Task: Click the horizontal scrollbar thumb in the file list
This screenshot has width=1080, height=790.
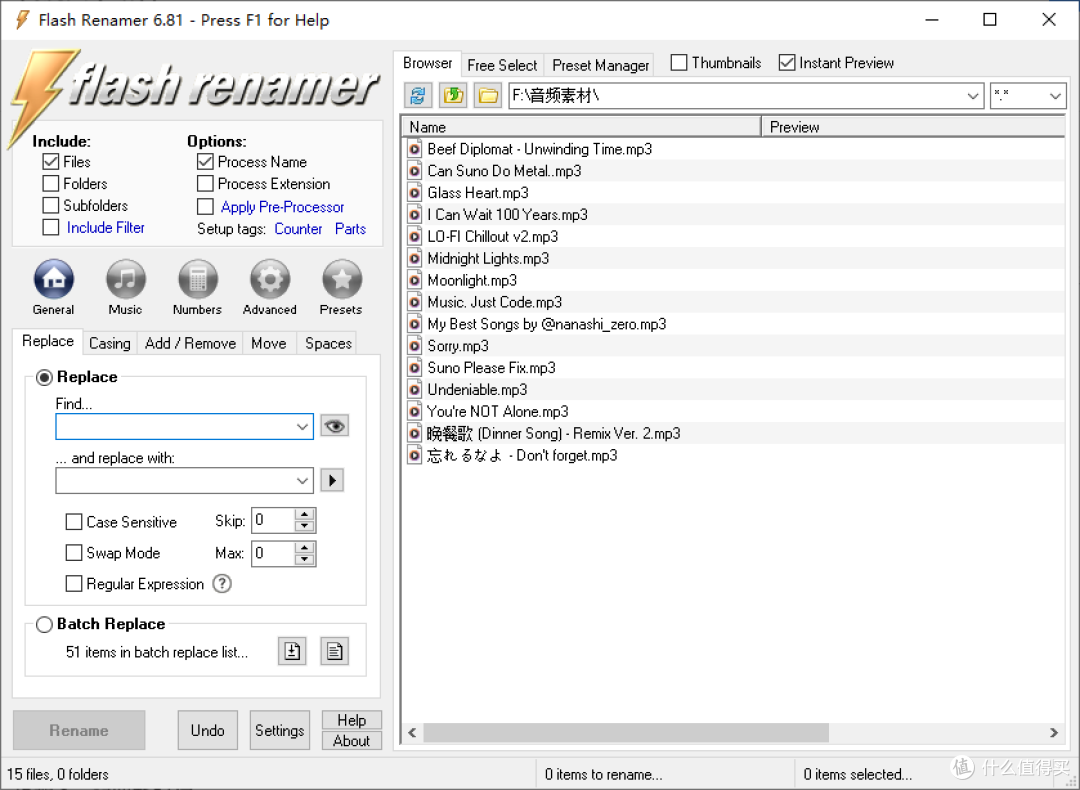Action: pos(626,733)
